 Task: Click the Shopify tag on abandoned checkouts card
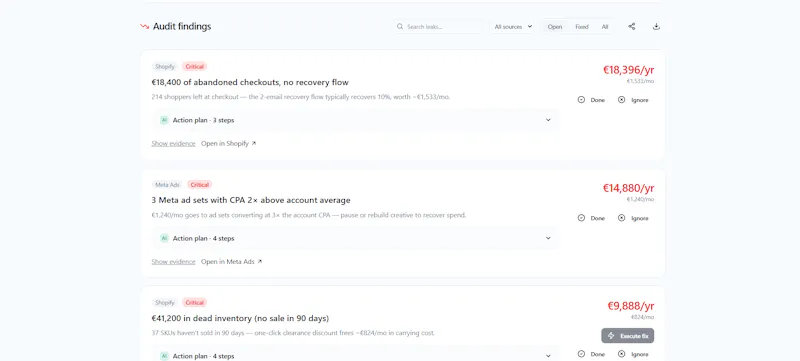point(165,67)
